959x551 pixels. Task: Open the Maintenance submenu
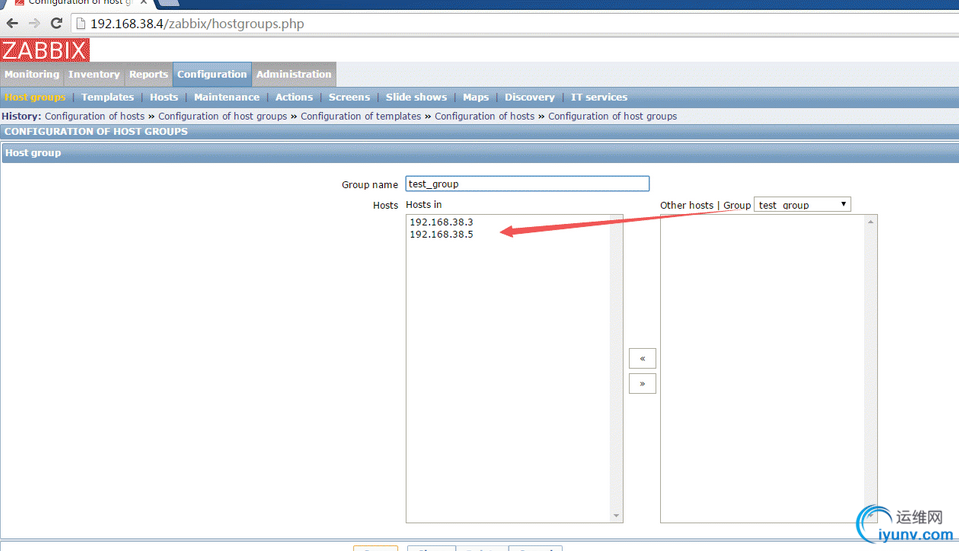227,97
